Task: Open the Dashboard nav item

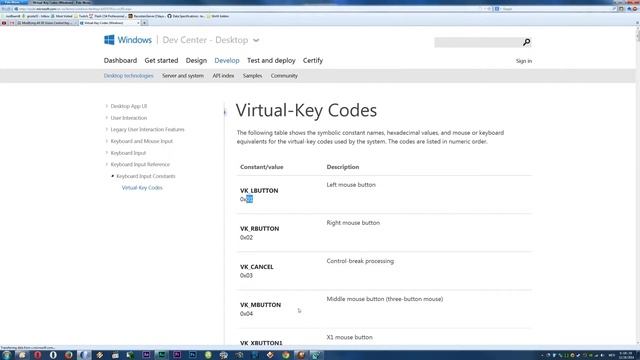Action: (120, 60)
